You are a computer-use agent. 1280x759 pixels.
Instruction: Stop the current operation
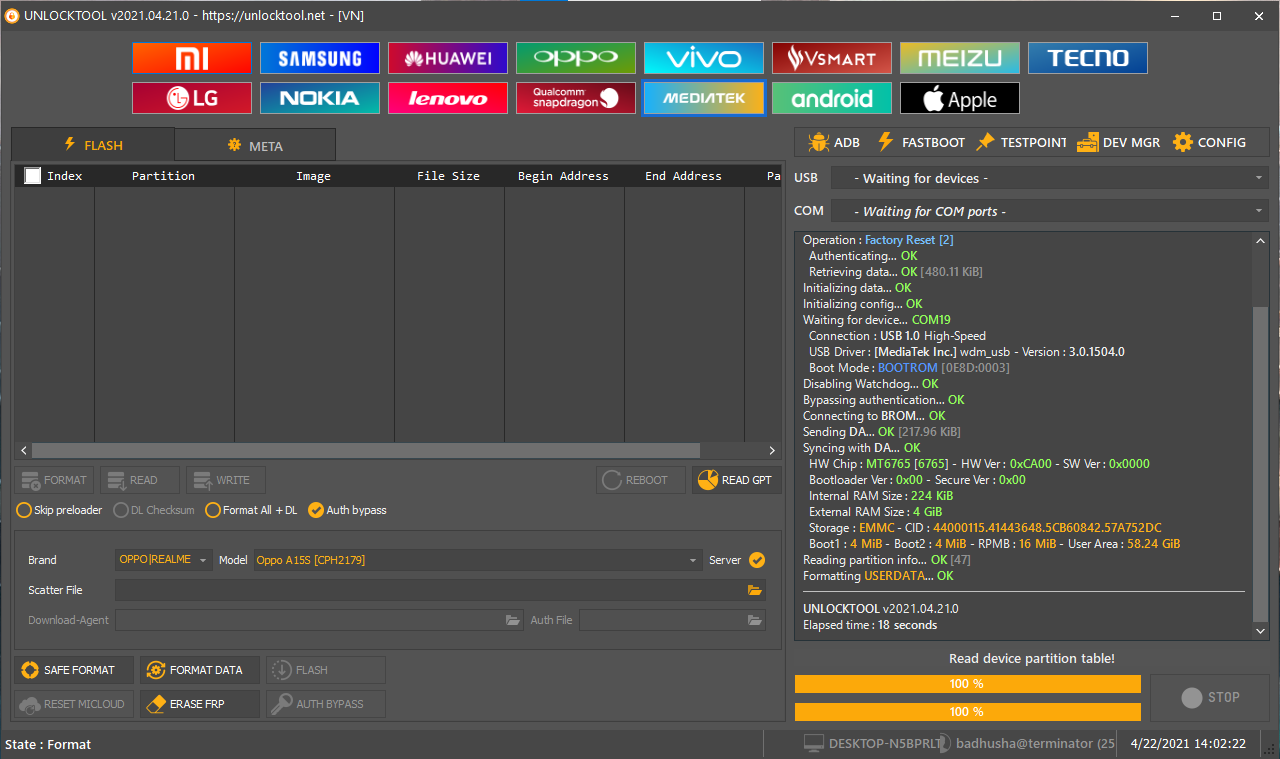tap(1210, 698)
